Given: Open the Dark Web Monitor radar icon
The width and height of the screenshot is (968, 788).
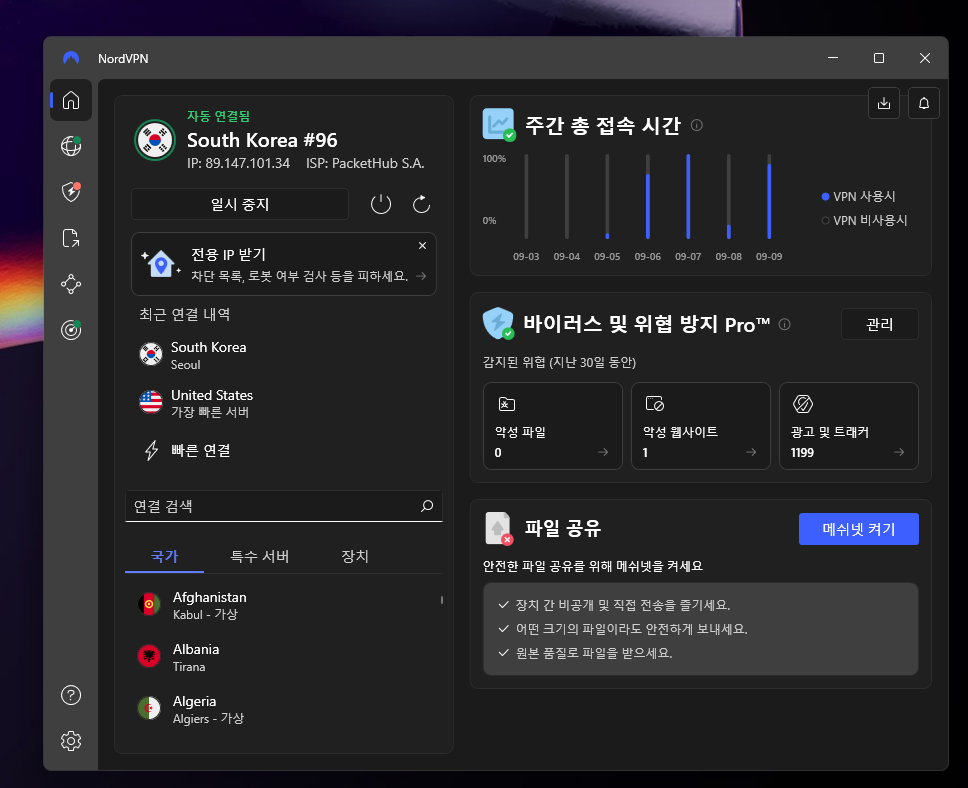Looking at the screenshot, I should [71, 330].
